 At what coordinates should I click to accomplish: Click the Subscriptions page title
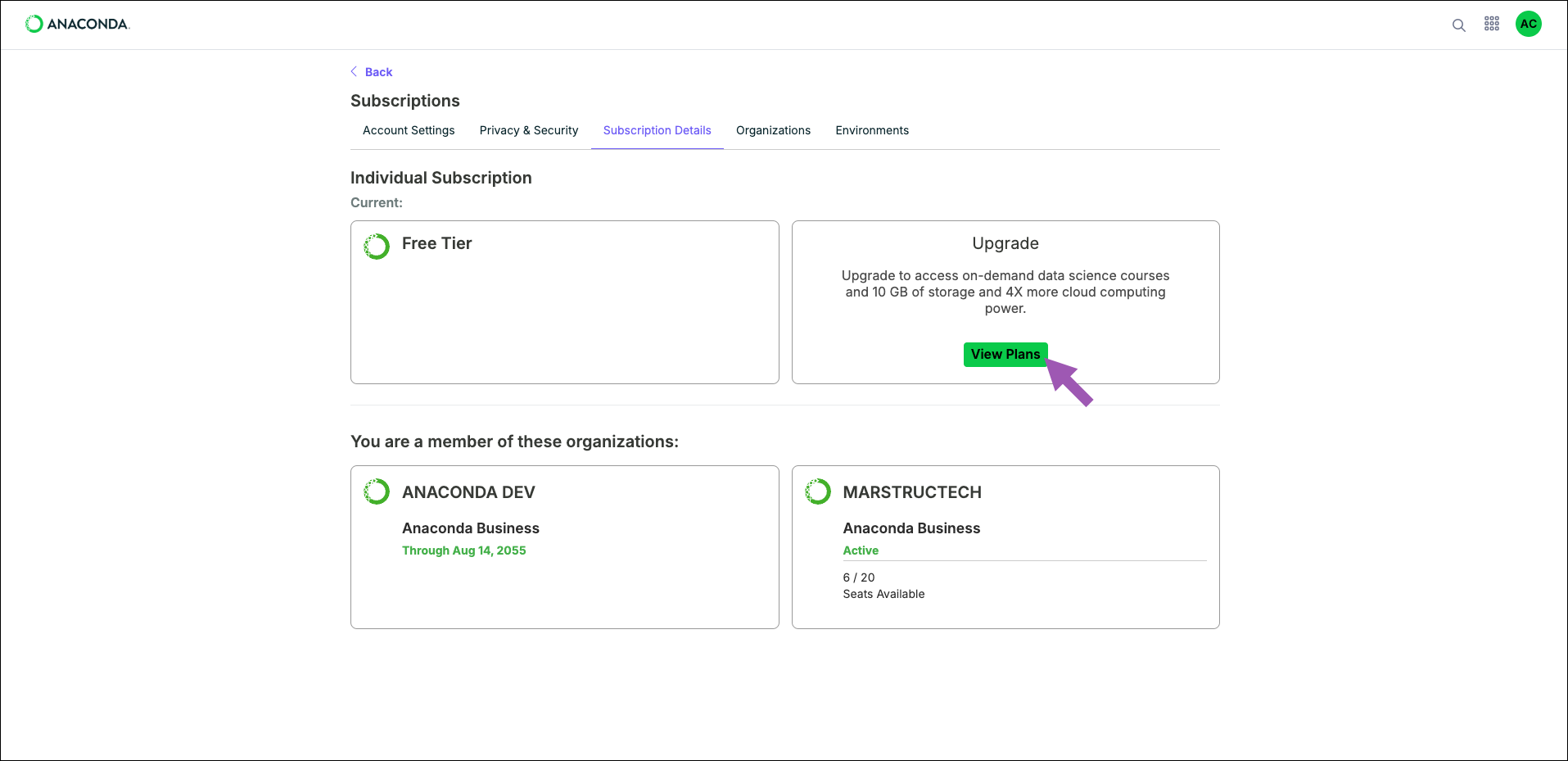[x=405, y=101]
